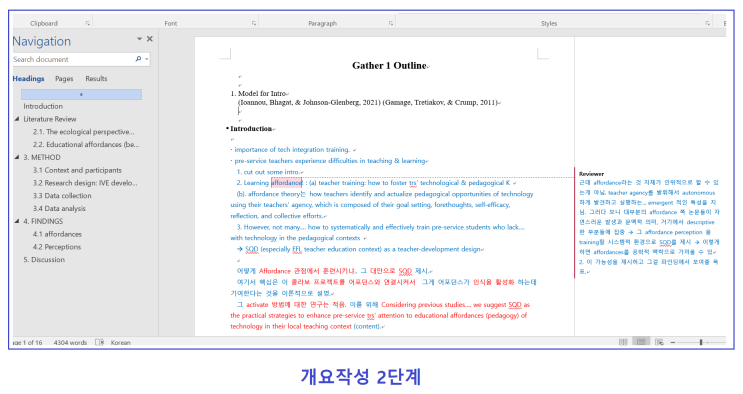This screenshot has width=743, height=394.
Task: Go to 3.2 Research design heading
Action: click(x=85, y=183)
